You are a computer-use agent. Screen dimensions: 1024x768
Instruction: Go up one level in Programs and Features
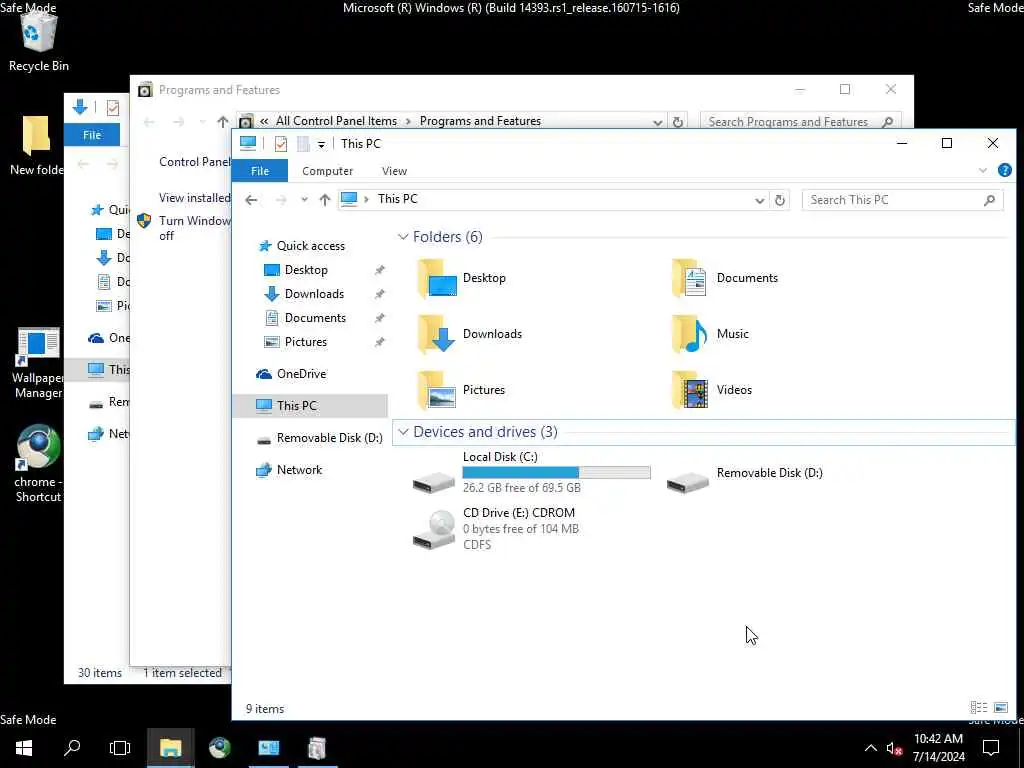pyautogui.click(x=223, y=122)
